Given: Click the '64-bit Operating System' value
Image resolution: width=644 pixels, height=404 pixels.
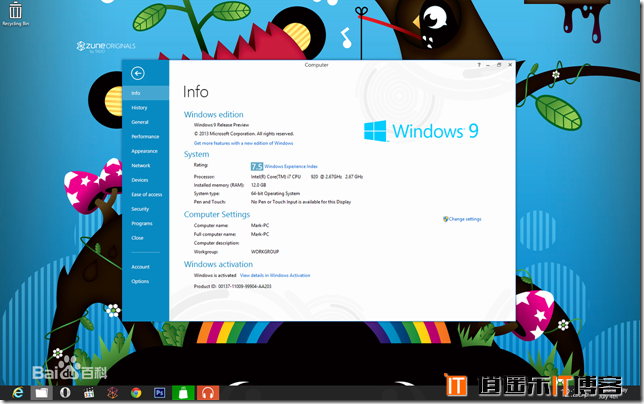Looking at the screenshot, I should point(276,193).
